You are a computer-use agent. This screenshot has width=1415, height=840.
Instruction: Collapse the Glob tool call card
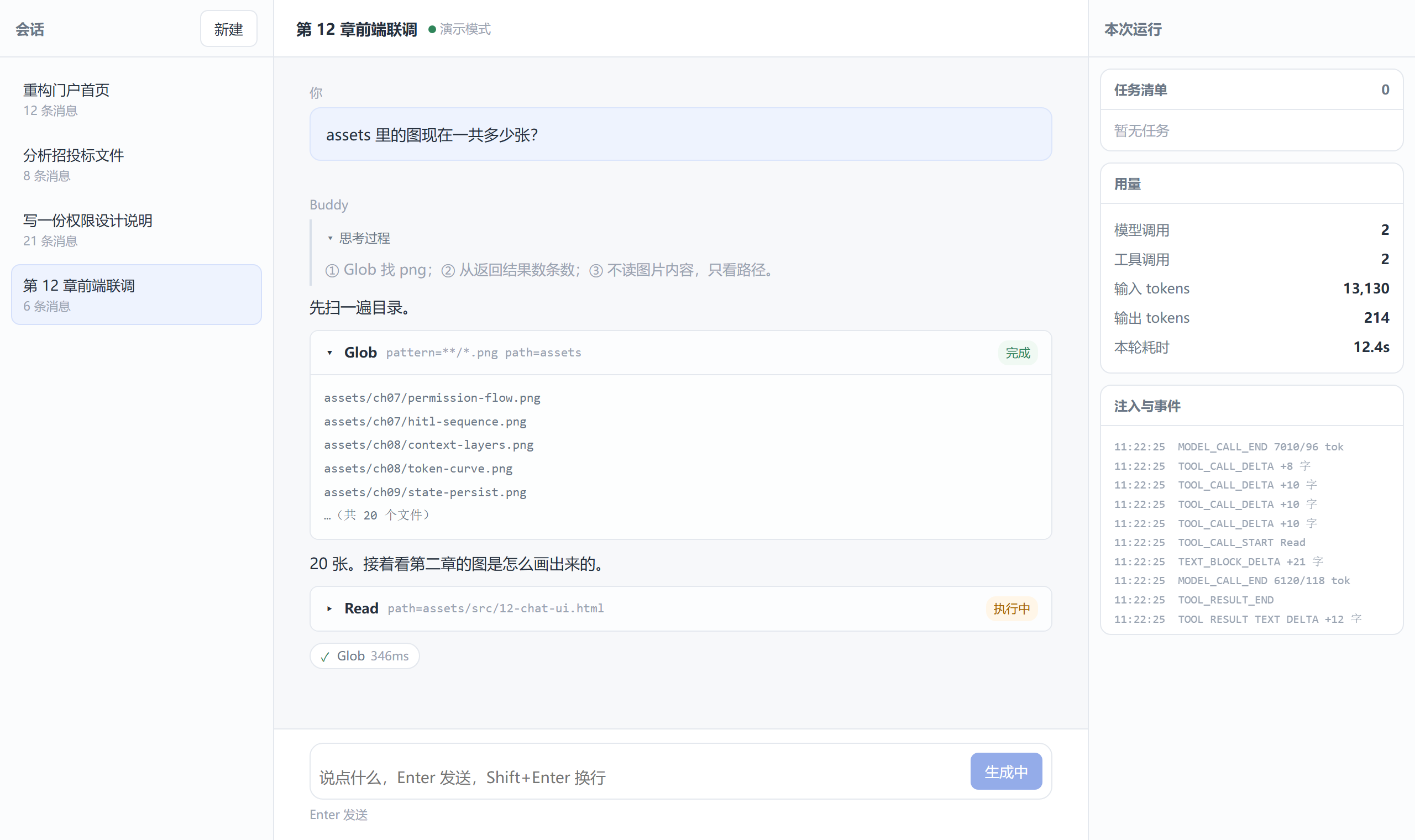(329, 353)
